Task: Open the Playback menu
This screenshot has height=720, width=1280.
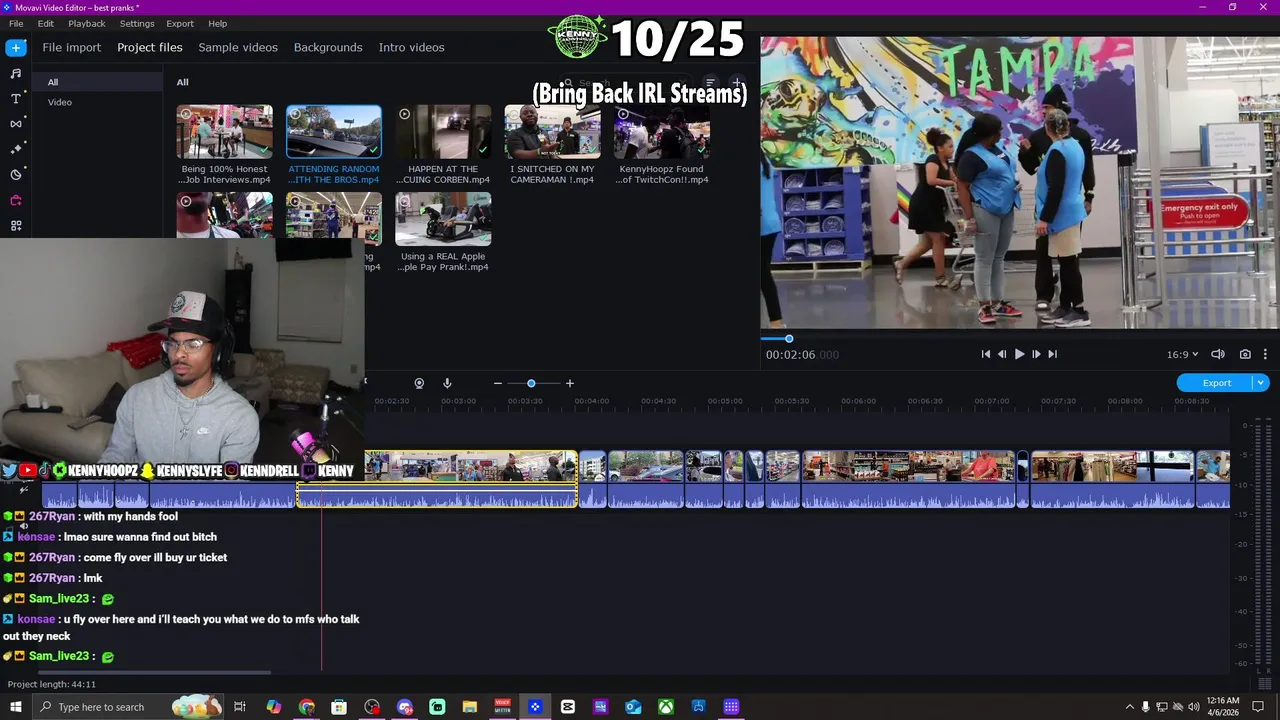Action: coord(87,23)
